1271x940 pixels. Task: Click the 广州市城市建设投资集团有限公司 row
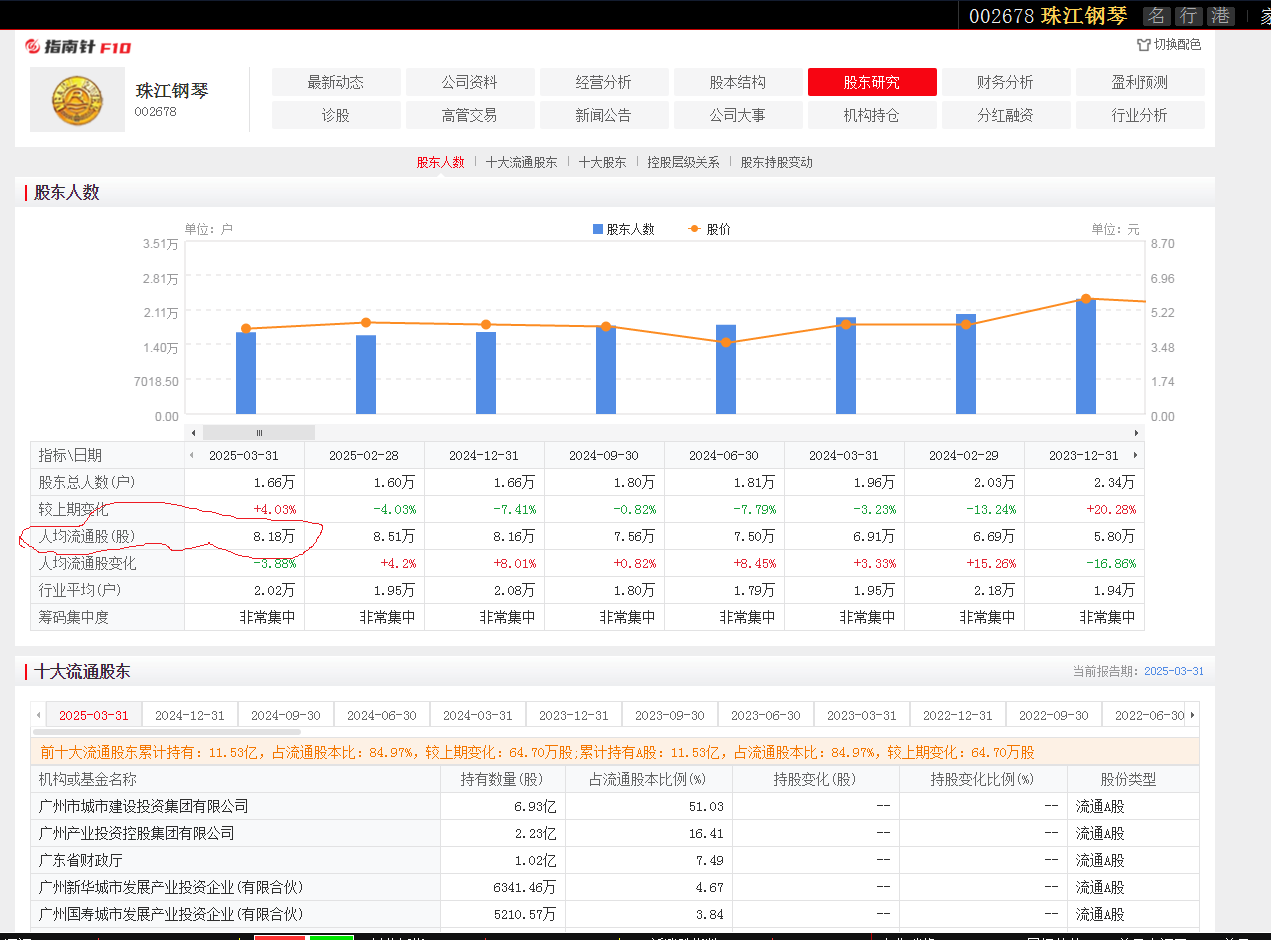point(615,806)
